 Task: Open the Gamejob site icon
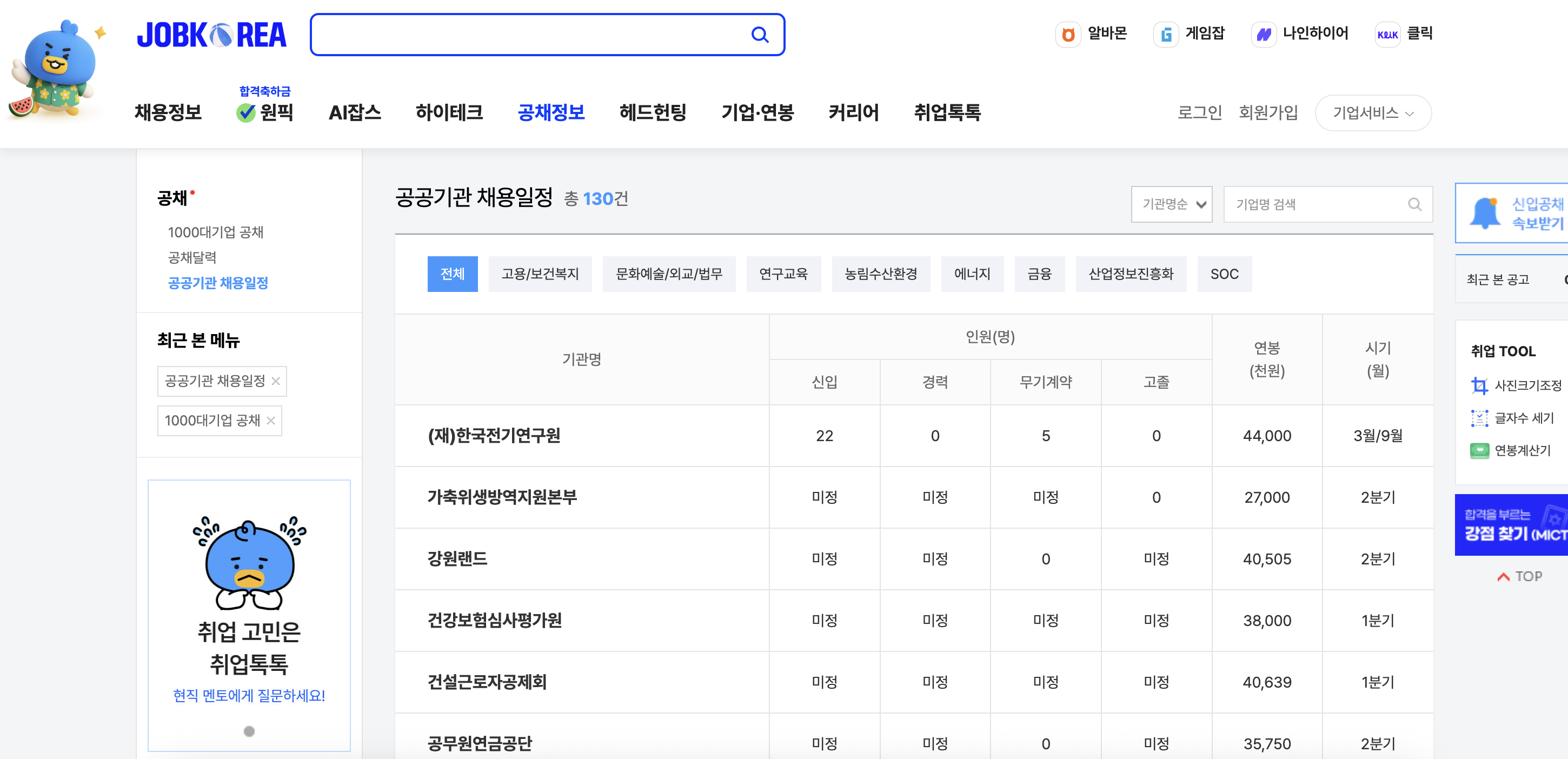(x=1166, y=34)
